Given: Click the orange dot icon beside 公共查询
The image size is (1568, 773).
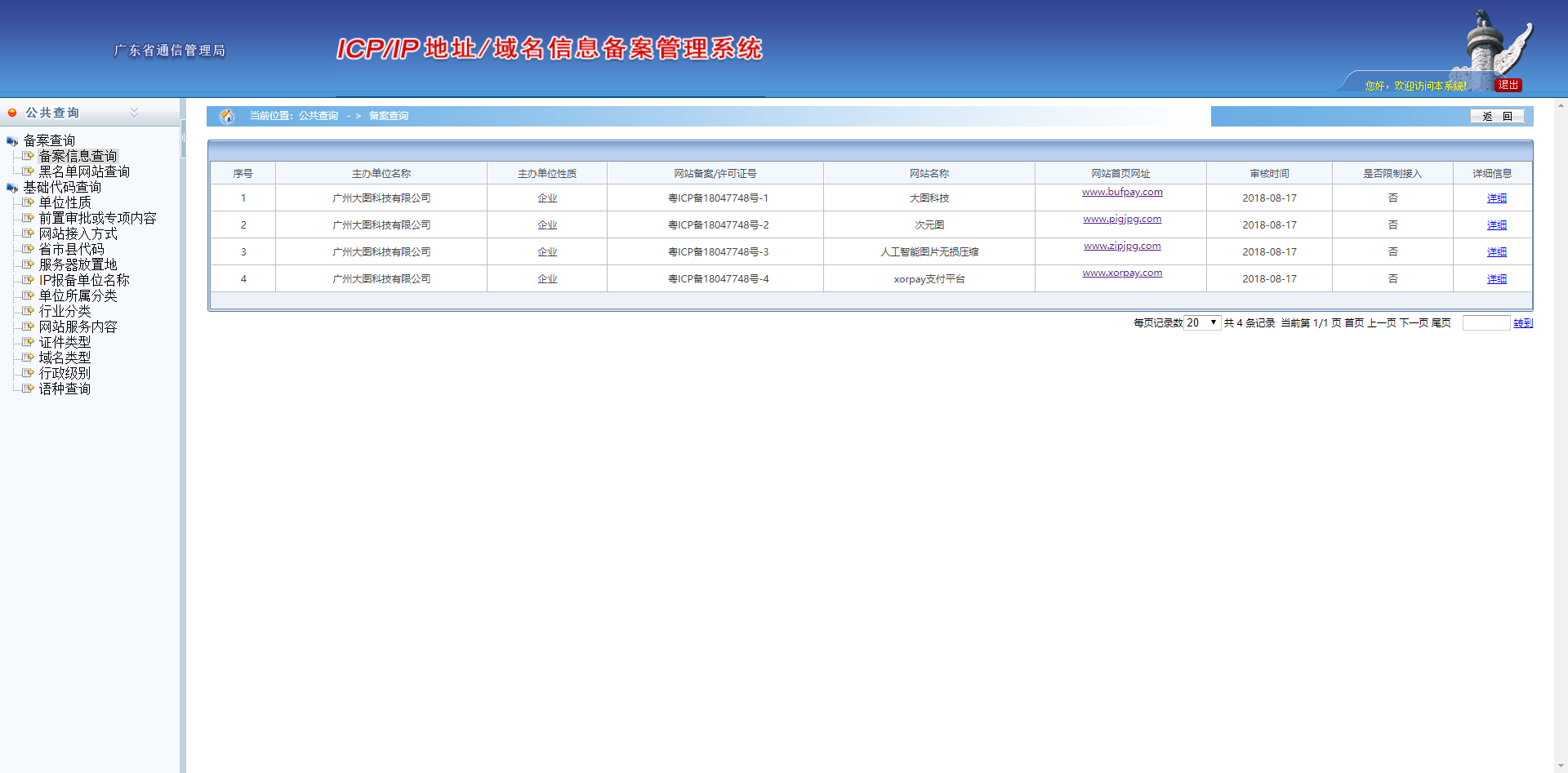Looking at the screenshot, I should click(12, 113).
